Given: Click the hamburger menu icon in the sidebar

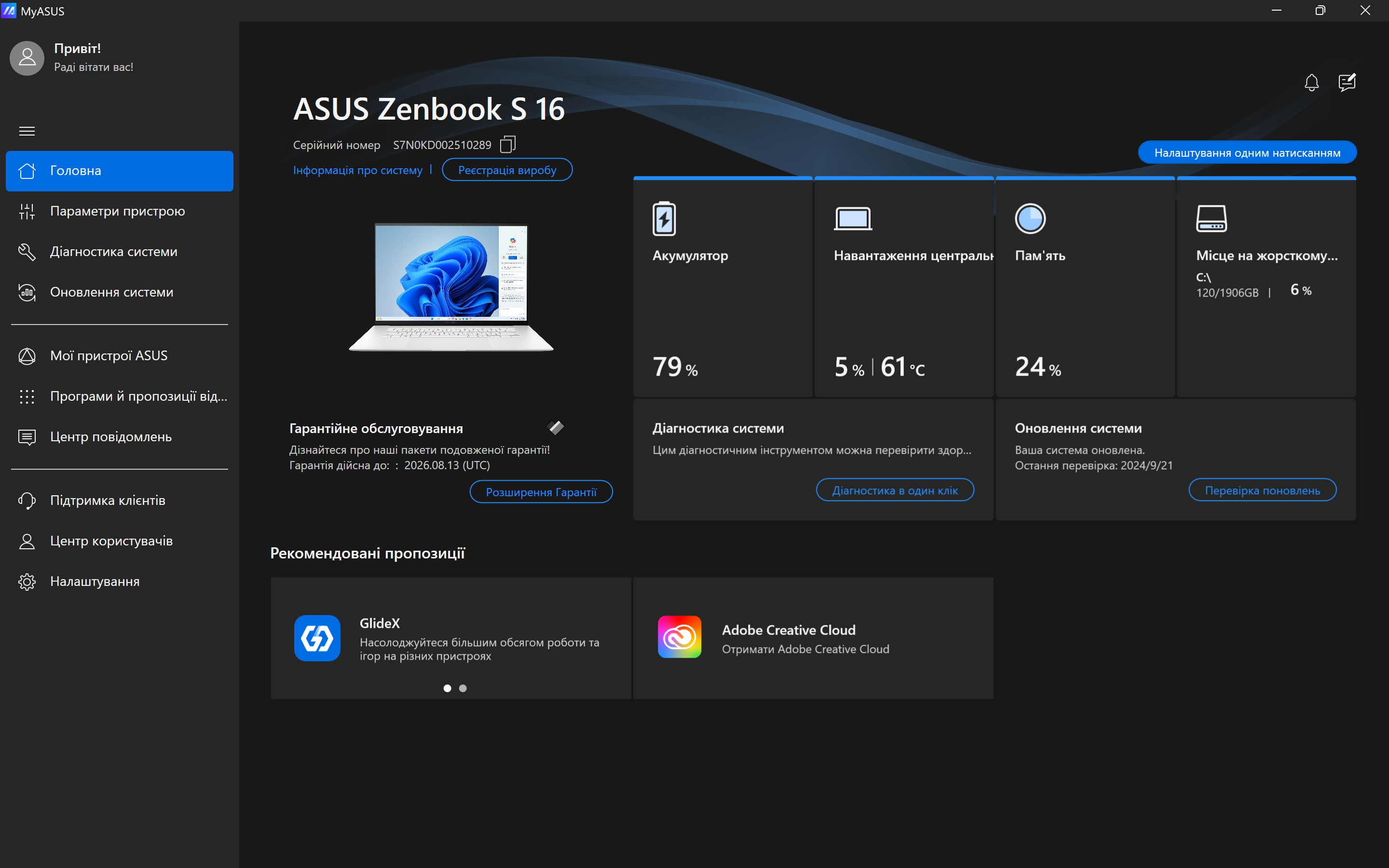Looking at the screenshot, I should click(27, 131).
